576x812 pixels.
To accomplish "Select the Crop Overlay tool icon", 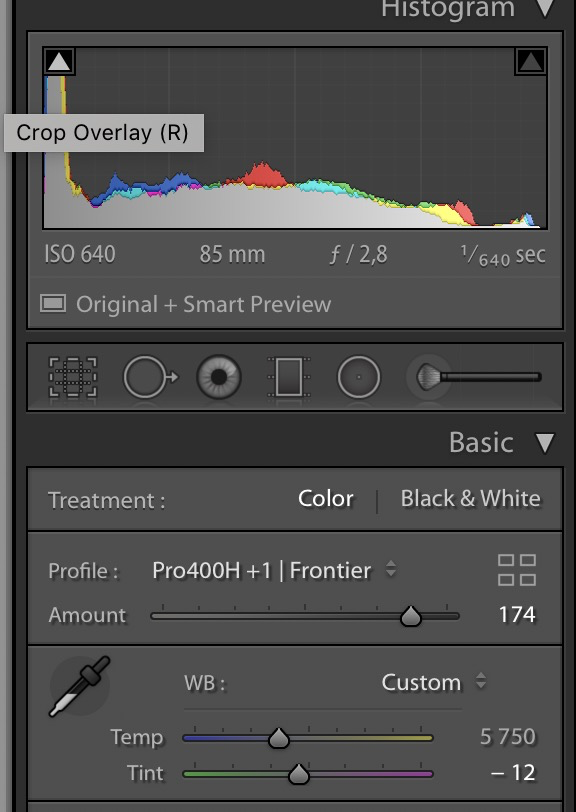I will pyautogui.click(x=73, y=377).
